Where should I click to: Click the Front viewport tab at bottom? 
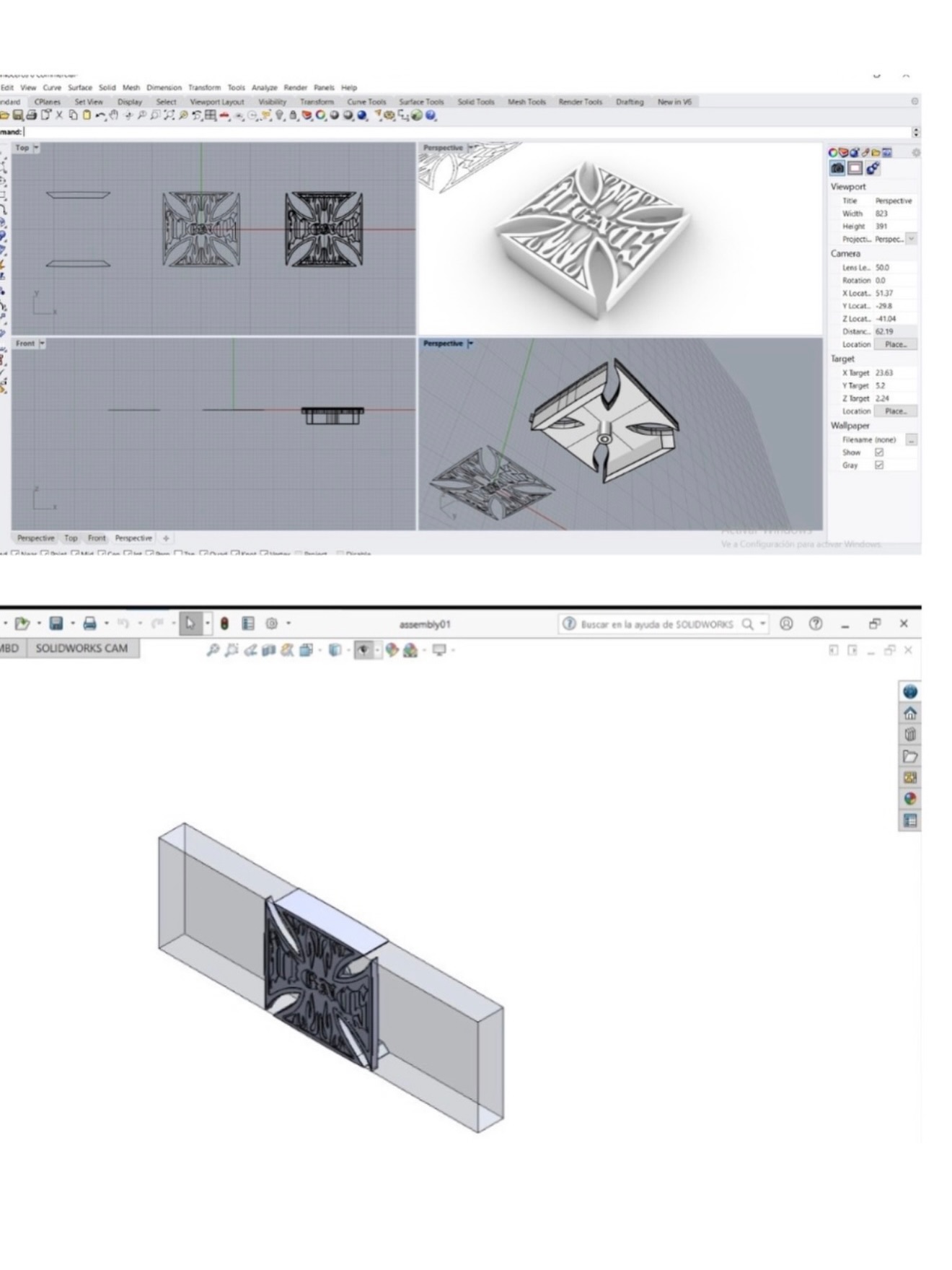coord(97,538)
